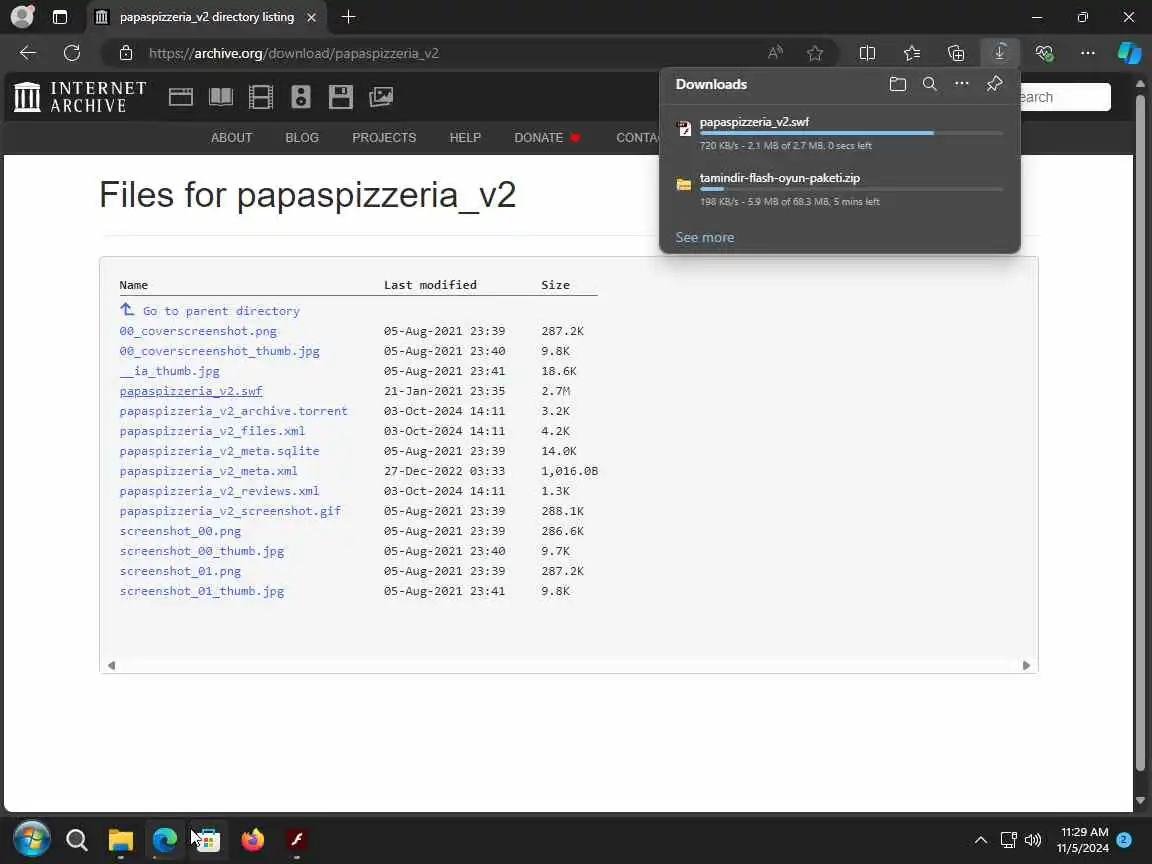Image resolution: width=1152 pixels, height=864 pixels.
Task: Open a new browser tab
Action: click(348, 17)
